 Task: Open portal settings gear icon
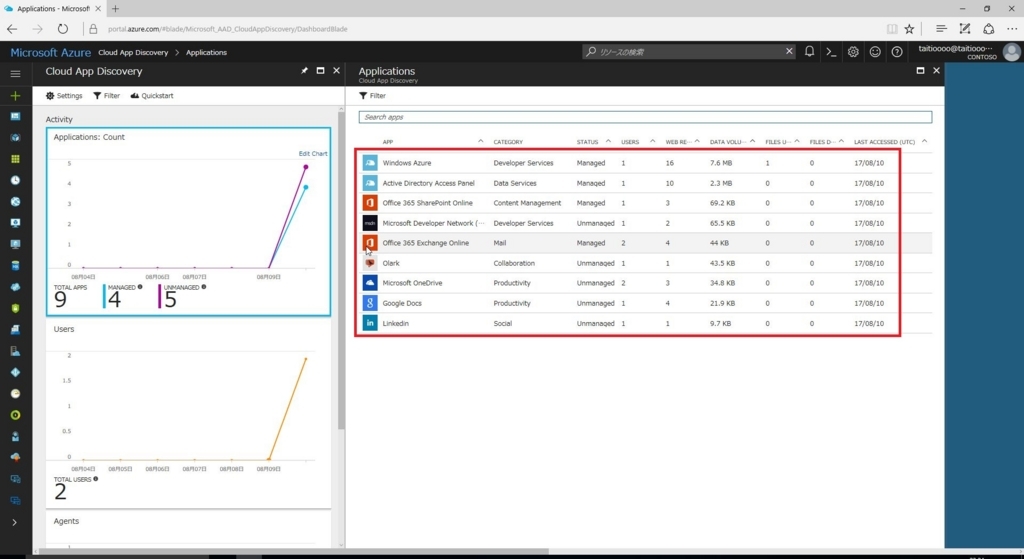(x=853, y=52)
